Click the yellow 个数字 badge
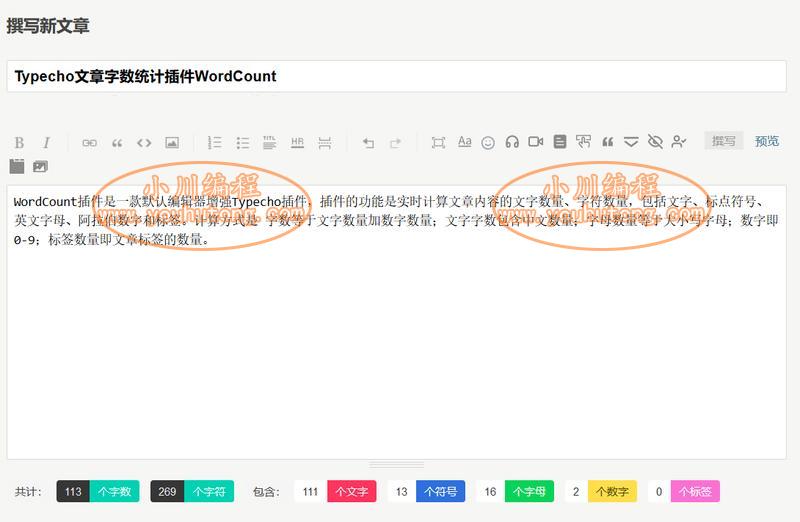 pos(612,491)
